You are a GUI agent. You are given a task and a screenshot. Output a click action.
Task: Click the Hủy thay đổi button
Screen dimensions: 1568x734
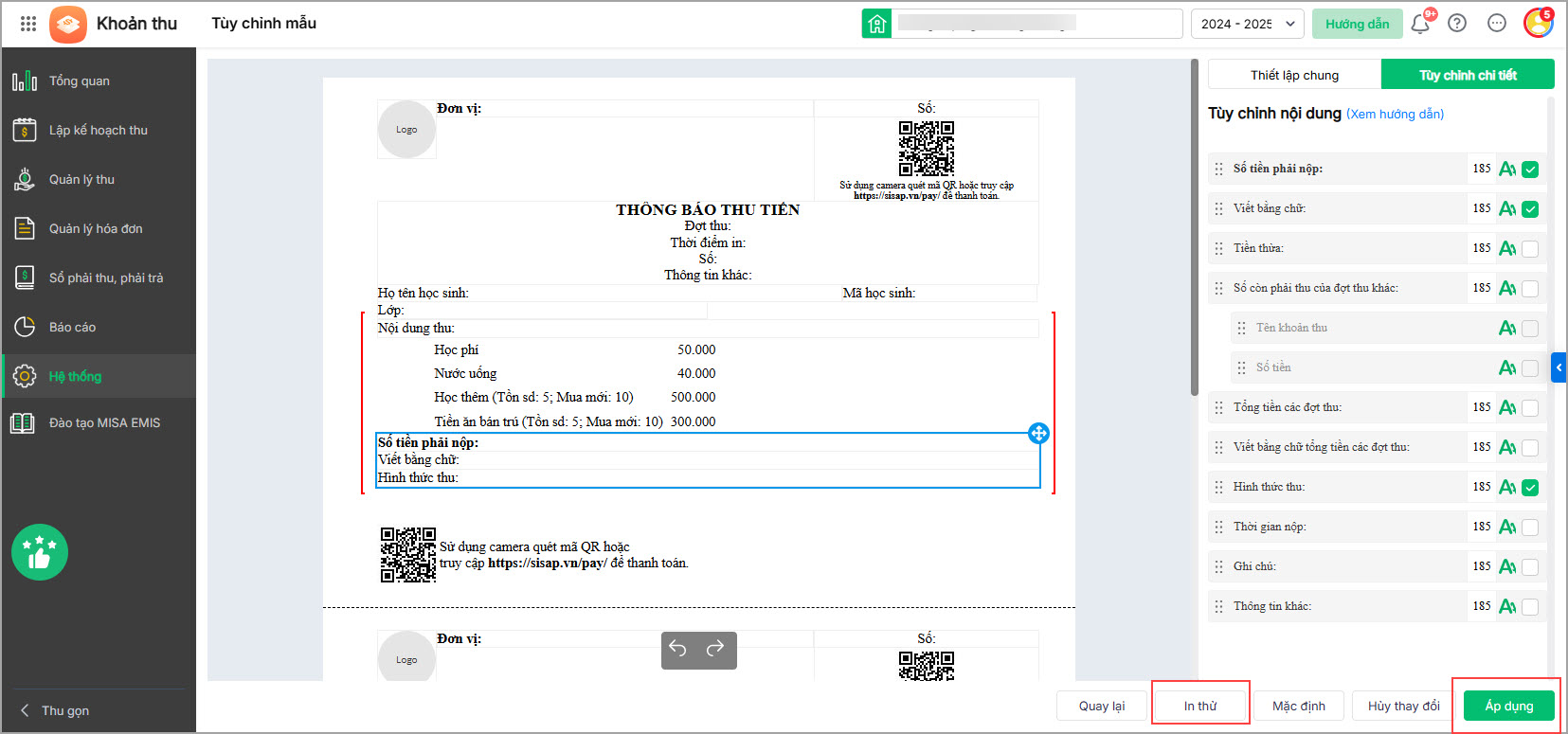pyautogui.click(x=1404, y=706)
